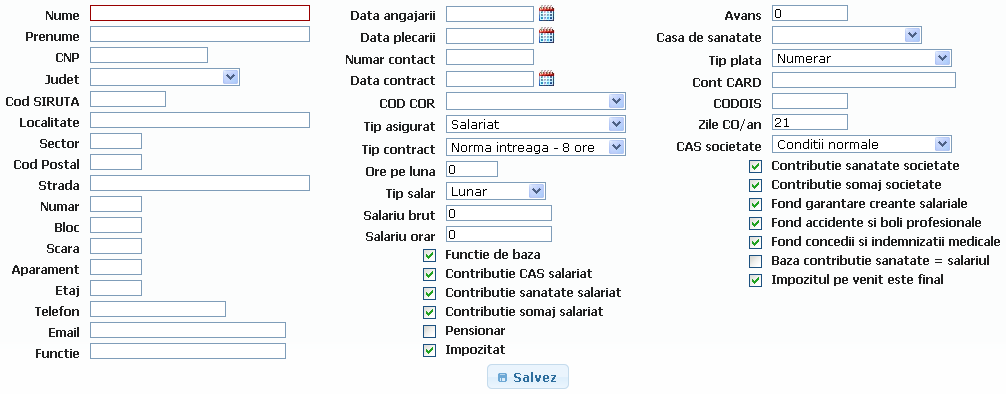
Task: Toggle Functie de baza checkbox
Action: 429,255
